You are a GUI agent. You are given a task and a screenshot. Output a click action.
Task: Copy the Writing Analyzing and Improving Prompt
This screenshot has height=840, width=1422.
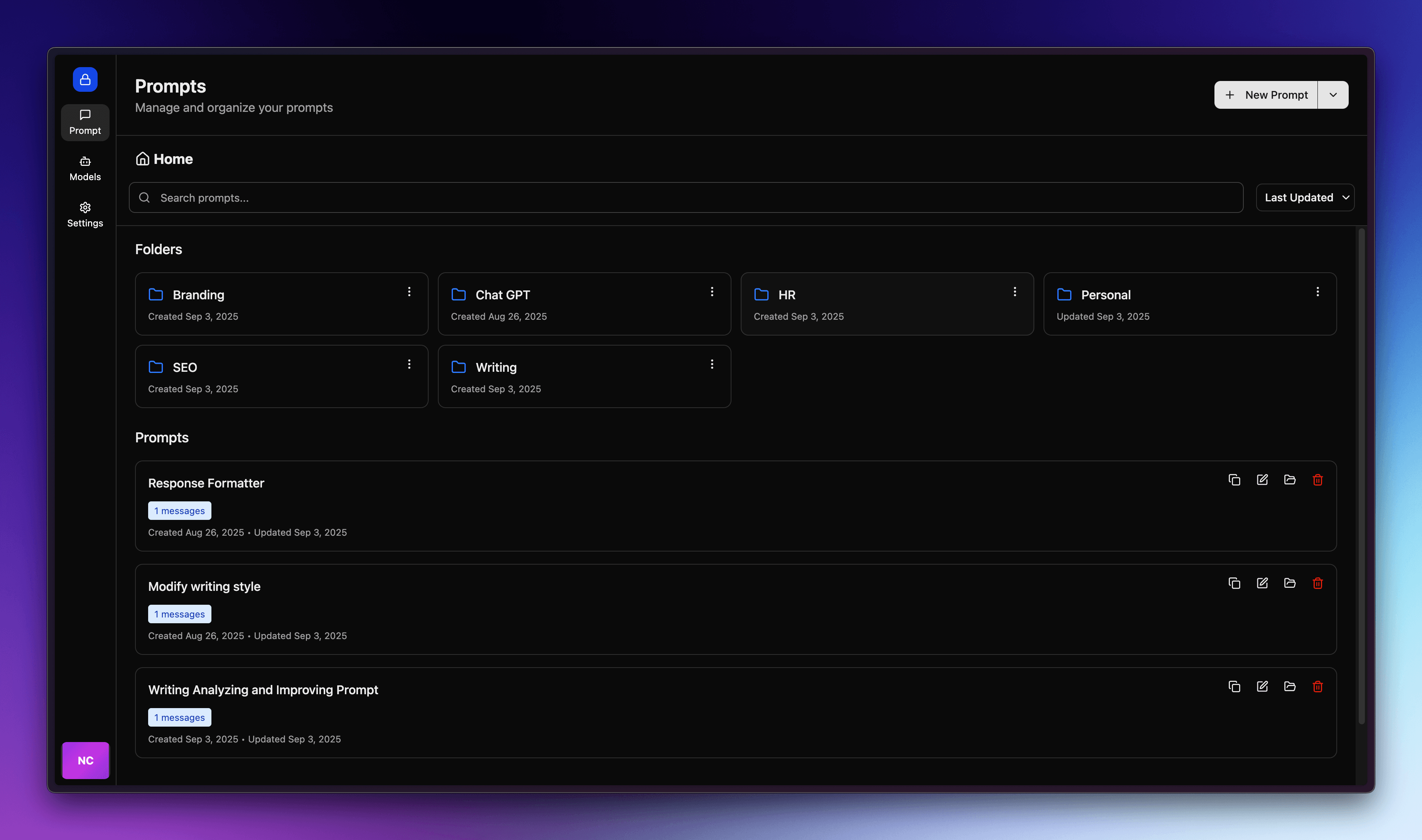point(1234,687)
